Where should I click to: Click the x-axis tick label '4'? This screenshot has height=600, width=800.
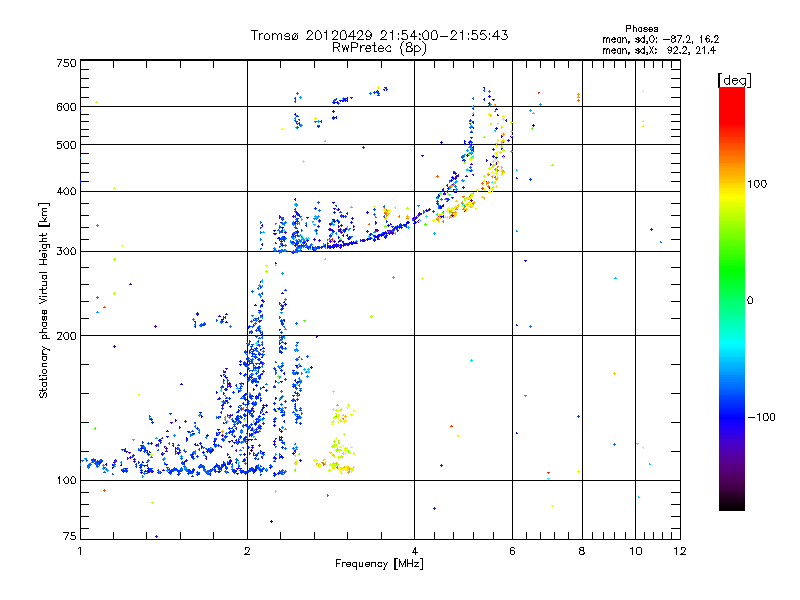pos(414,551)
